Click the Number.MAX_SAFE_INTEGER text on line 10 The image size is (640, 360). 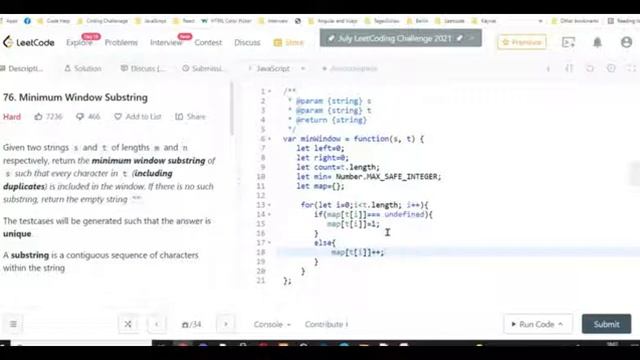(x=387, y=177)
